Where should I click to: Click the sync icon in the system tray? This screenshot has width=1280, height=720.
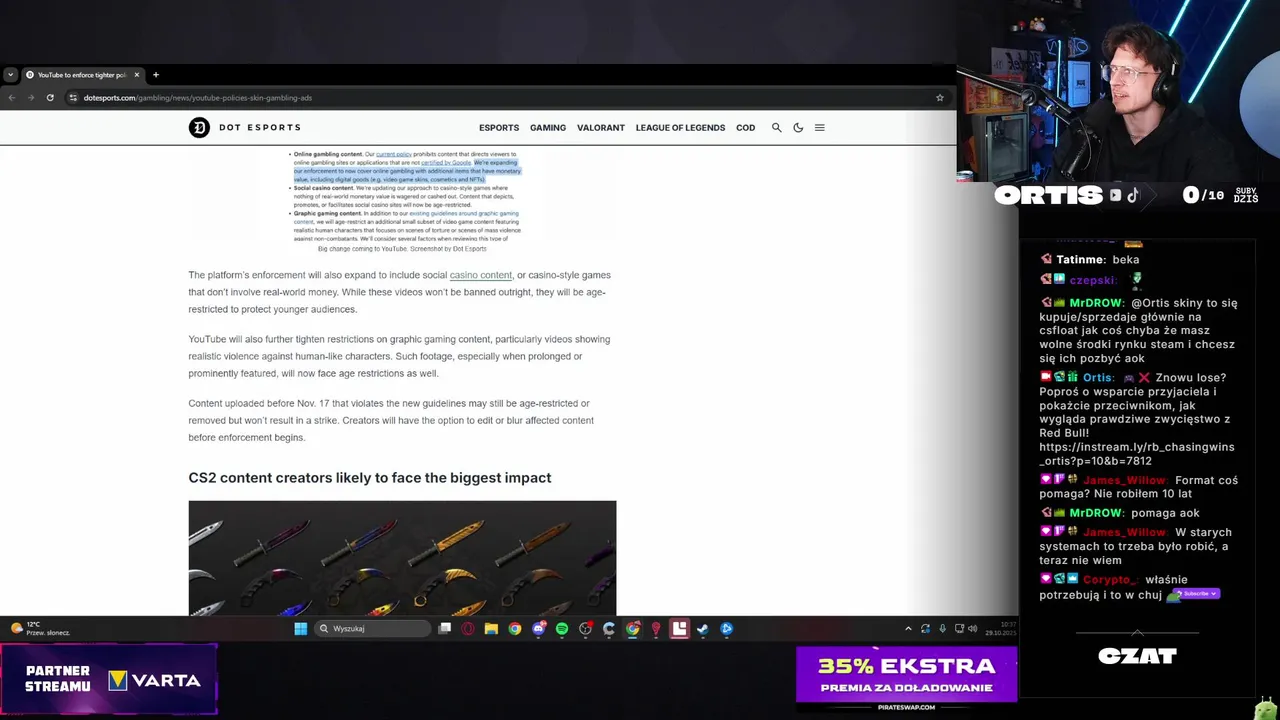click(925, 629)
